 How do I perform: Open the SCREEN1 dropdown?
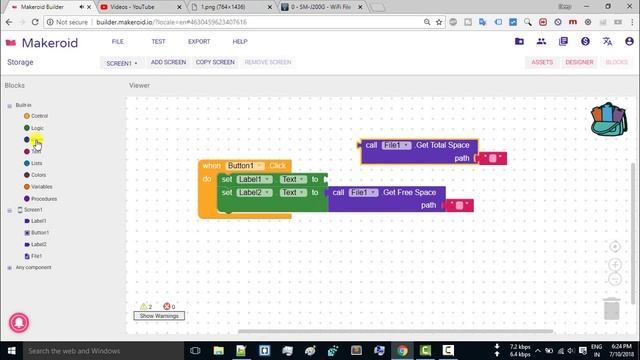pos(122,63)
